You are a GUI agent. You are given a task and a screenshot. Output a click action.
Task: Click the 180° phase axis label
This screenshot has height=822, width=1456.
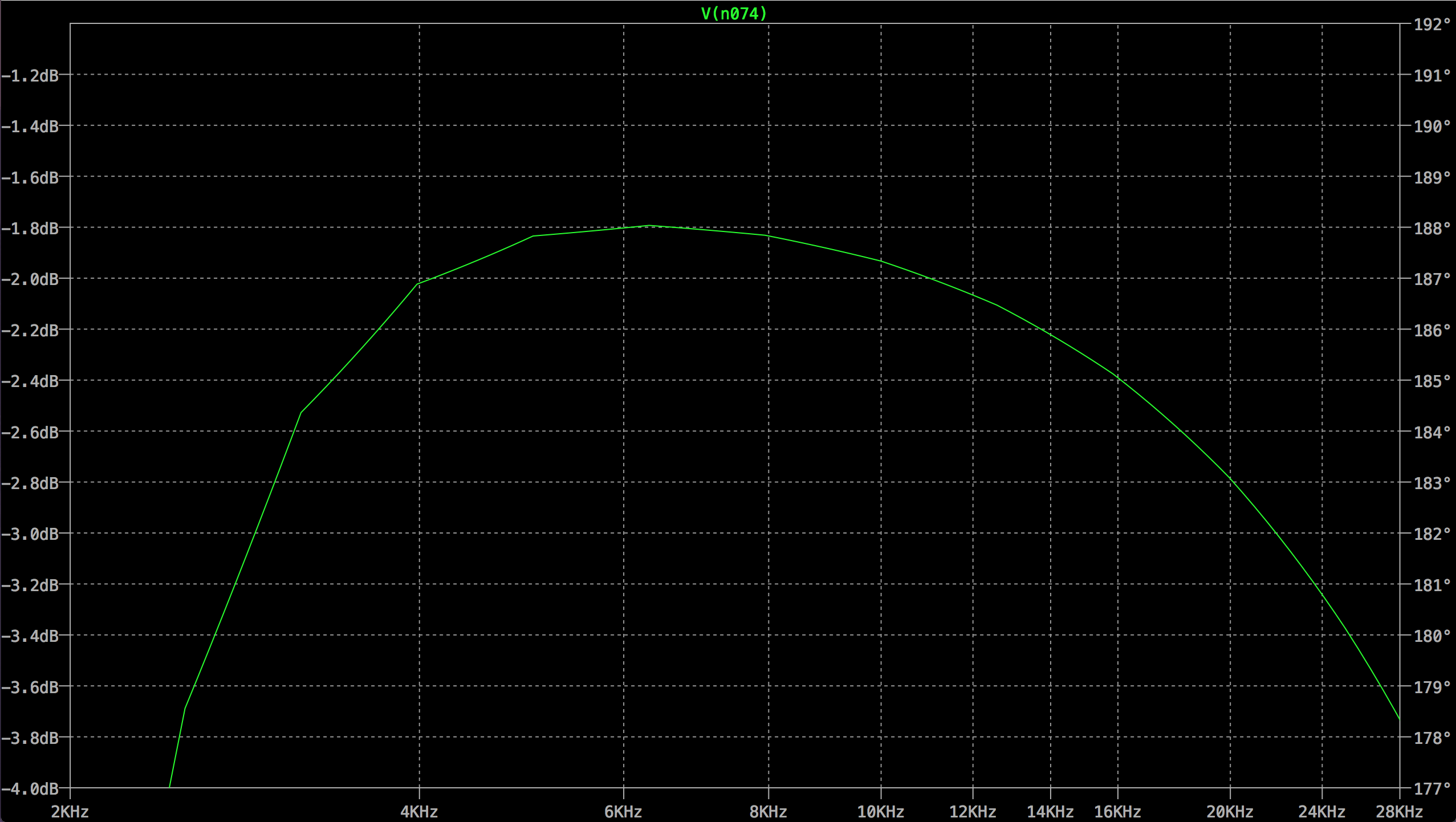pyautogui.click(x=1432, y=636)
